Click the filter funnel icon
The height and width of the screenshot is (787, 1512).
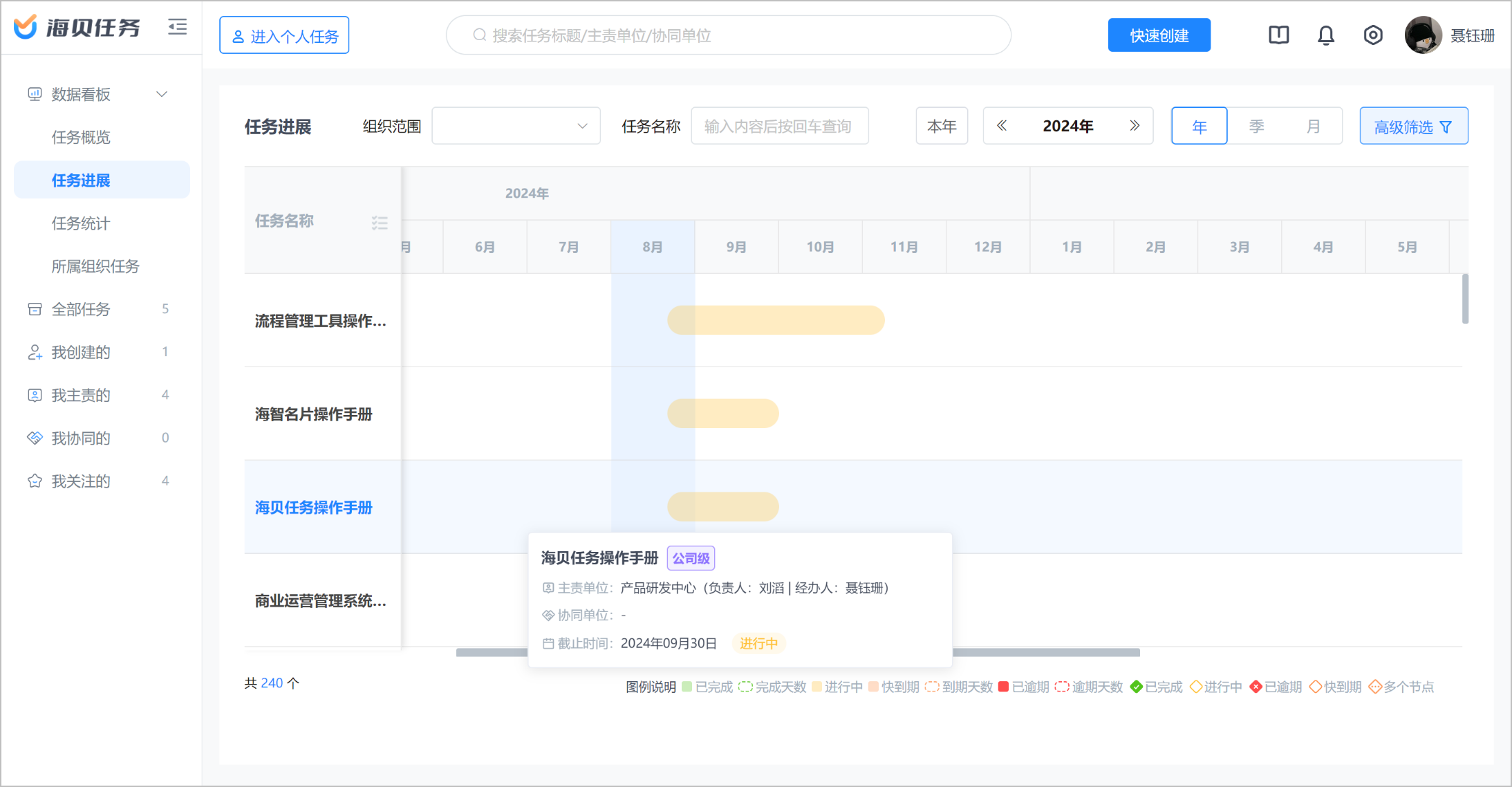click(1445, 127)
